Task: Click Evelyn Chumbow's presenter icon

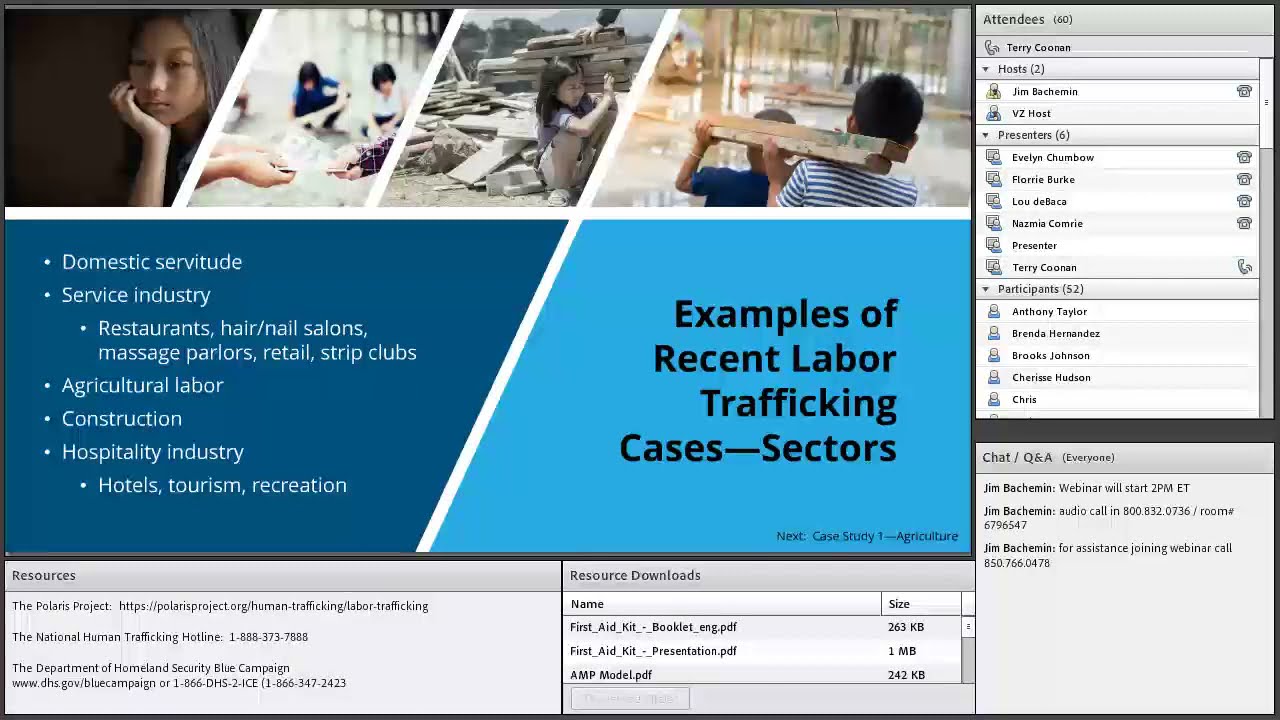Action: 993,157
